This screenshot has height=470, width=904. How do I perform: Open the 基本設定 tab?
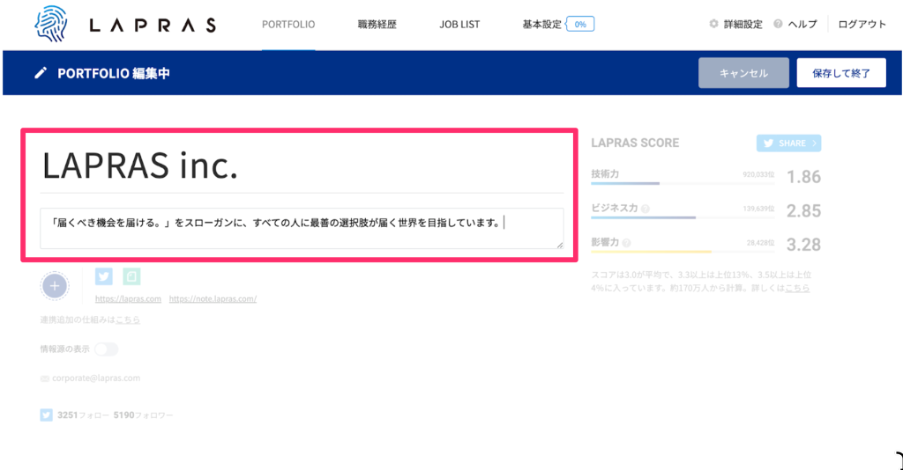click(x=541, y=24)
